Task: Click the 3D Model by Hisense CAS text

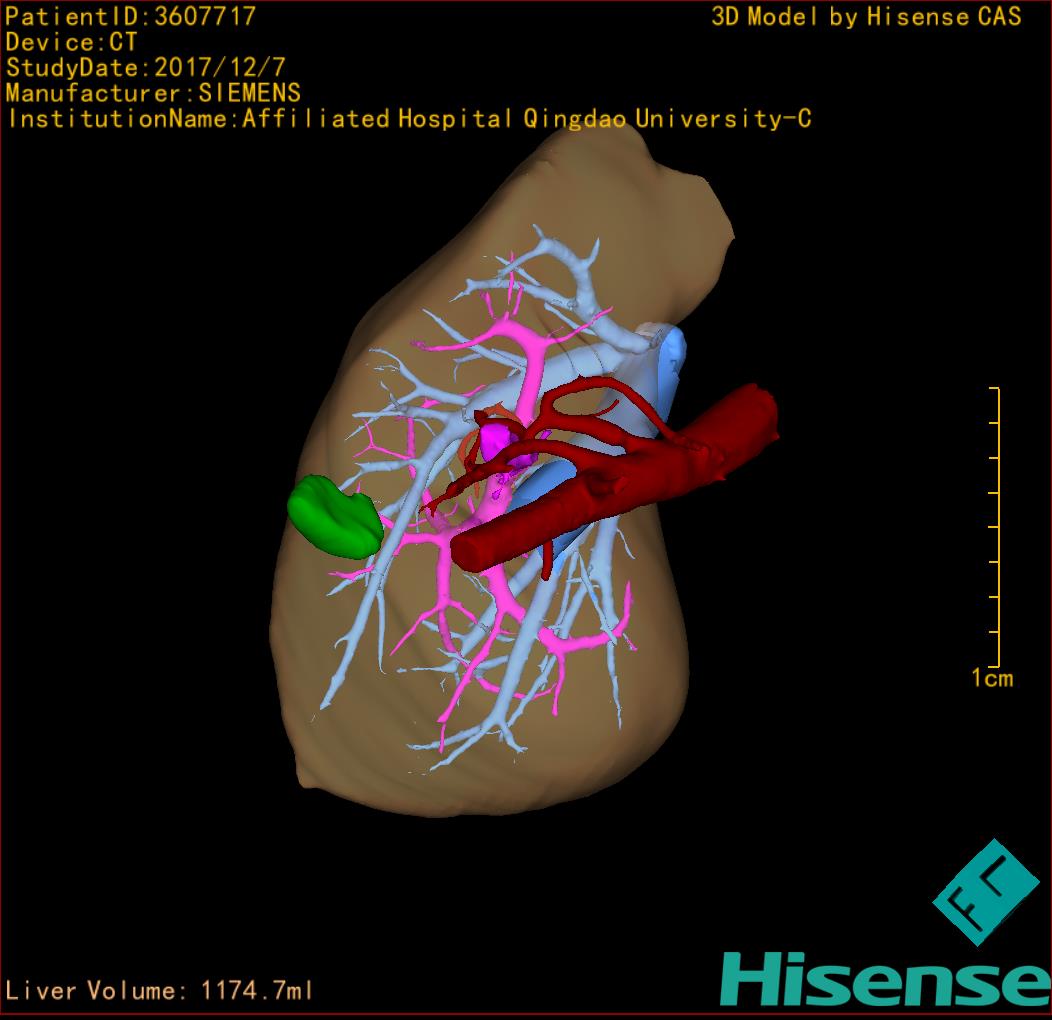Action: point(866,17)
